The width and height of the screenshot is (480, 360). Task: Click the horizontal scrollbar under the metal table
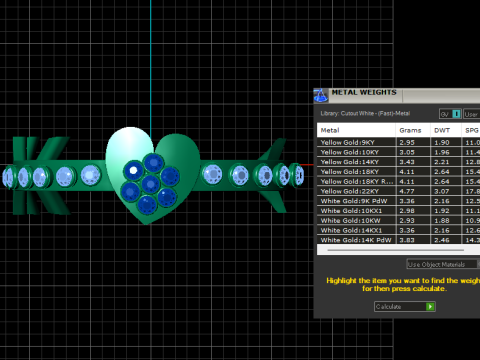click(x=396, y=250)
